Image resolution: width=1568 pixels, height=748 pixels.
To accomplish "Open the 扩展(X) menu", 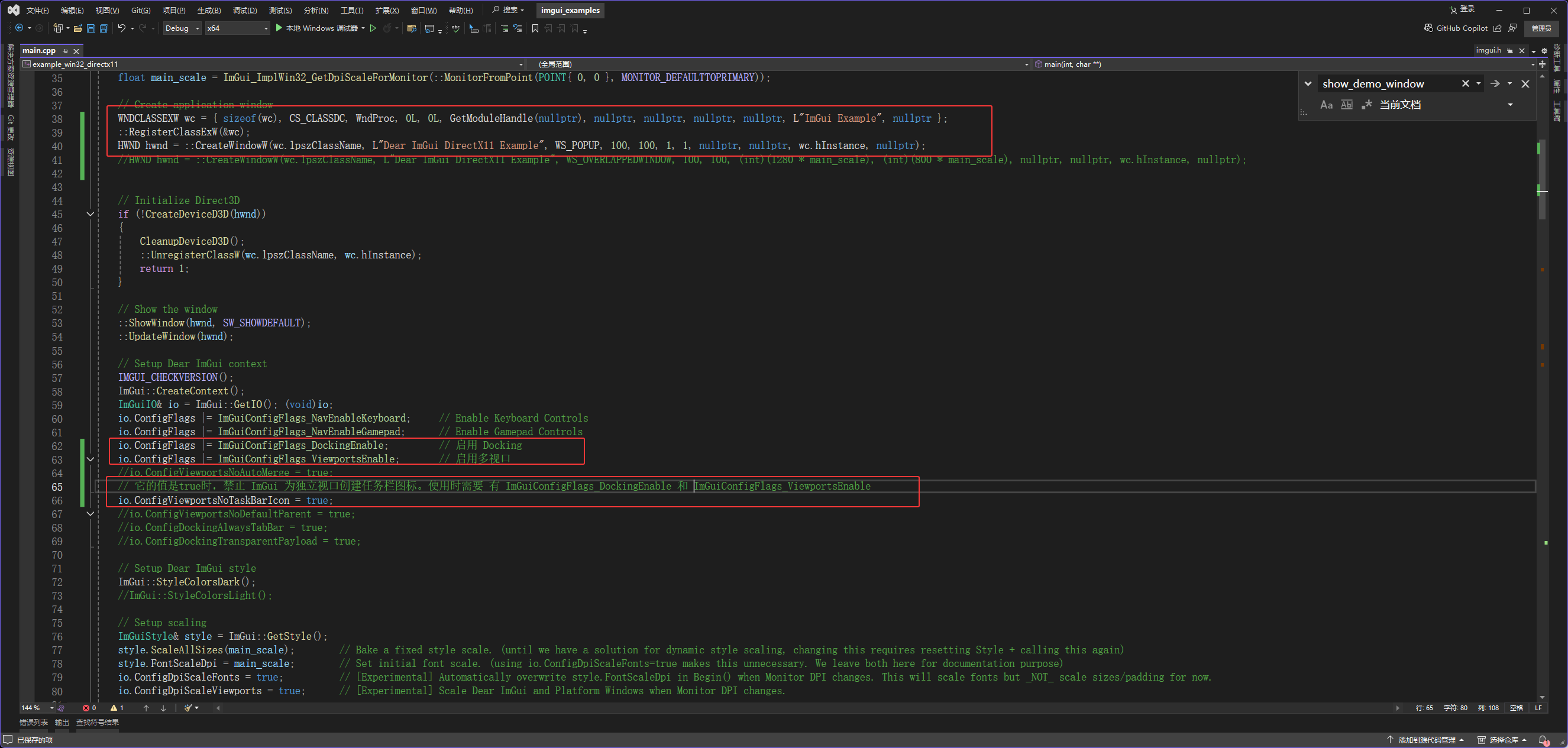I will (387, 10).
